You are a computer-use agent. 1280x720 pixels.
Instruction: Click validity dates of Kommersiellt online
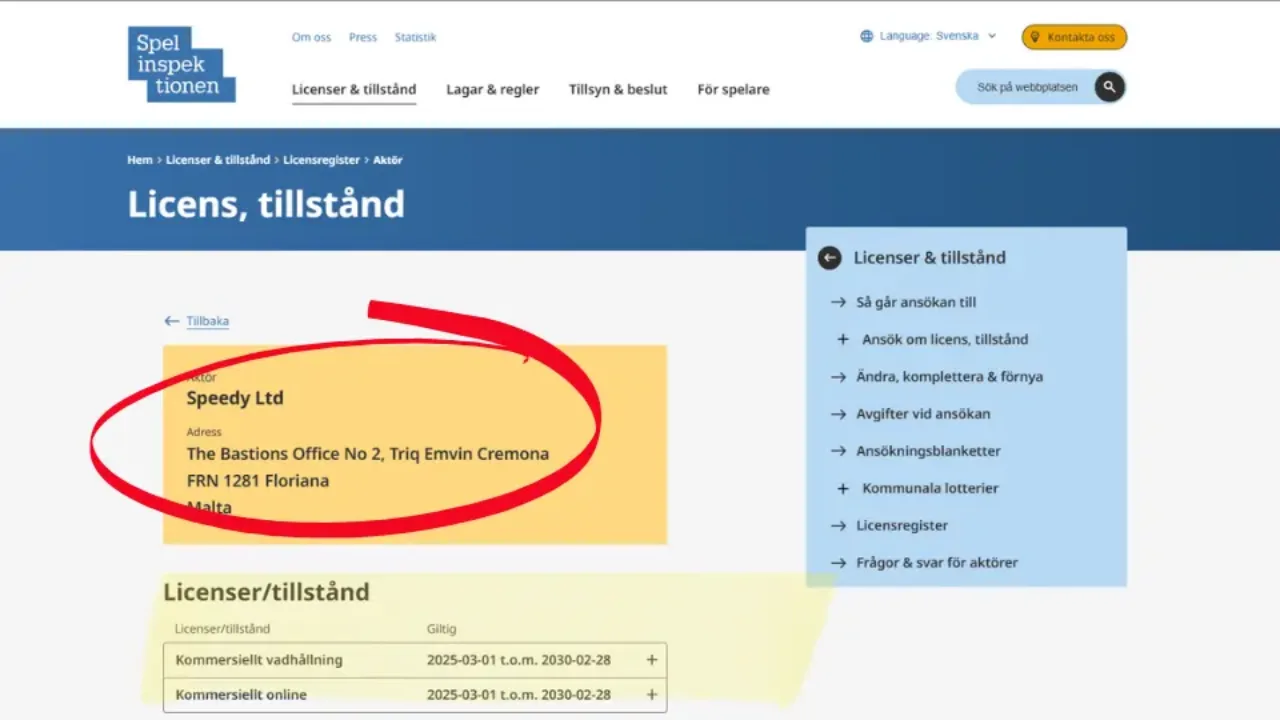(x=519, y=695)
